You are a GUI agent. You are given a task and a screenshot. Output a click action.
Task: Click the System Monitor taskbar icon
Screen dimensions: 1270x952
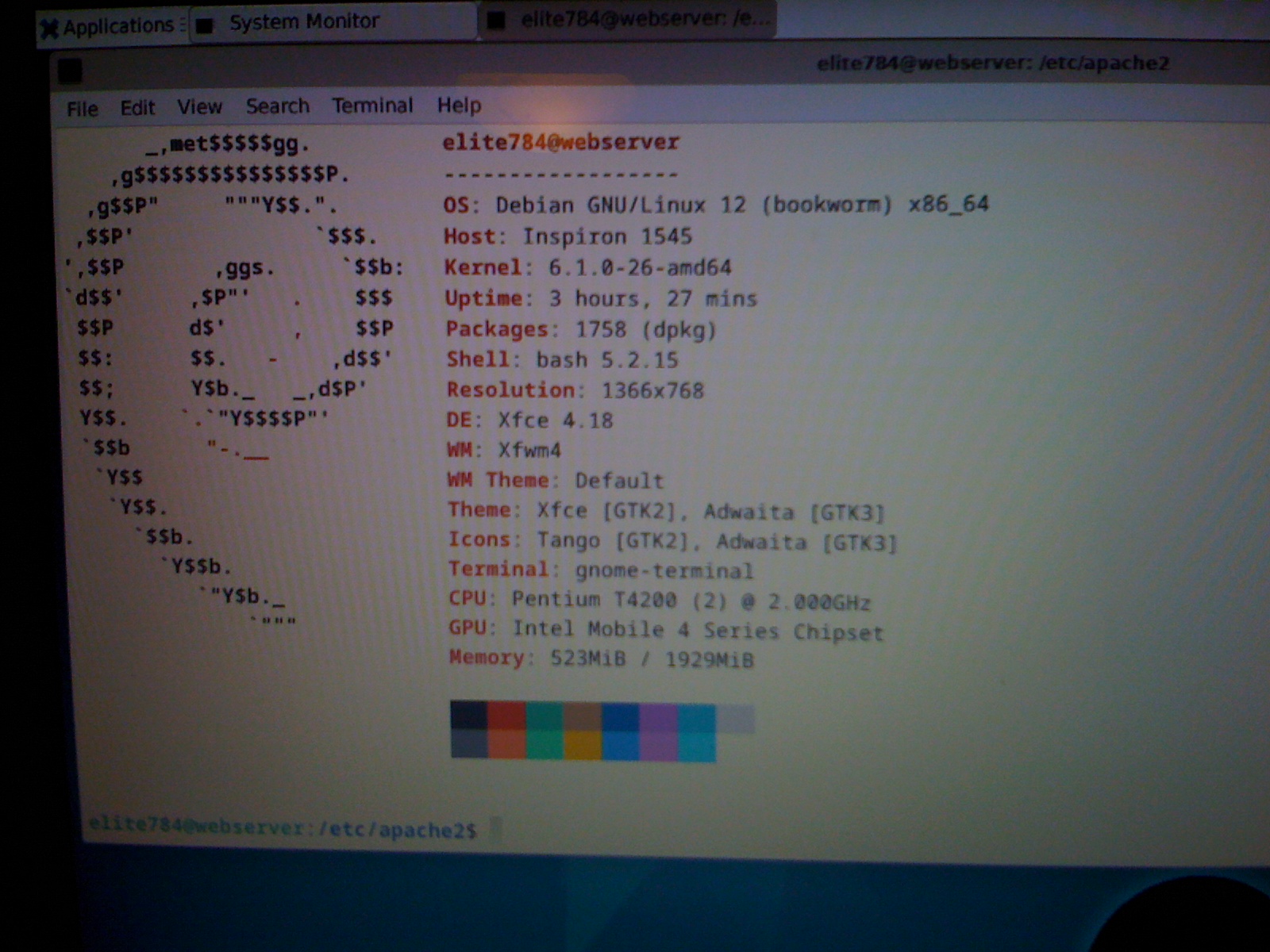(x=205, y=26)
